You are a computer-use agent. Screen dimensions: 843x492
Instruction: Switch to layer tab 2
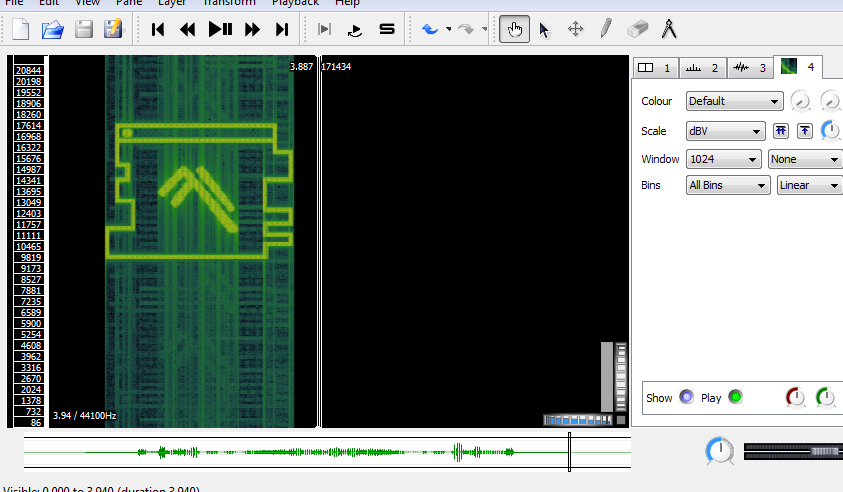pyautogui.click(x=702, y=68)
